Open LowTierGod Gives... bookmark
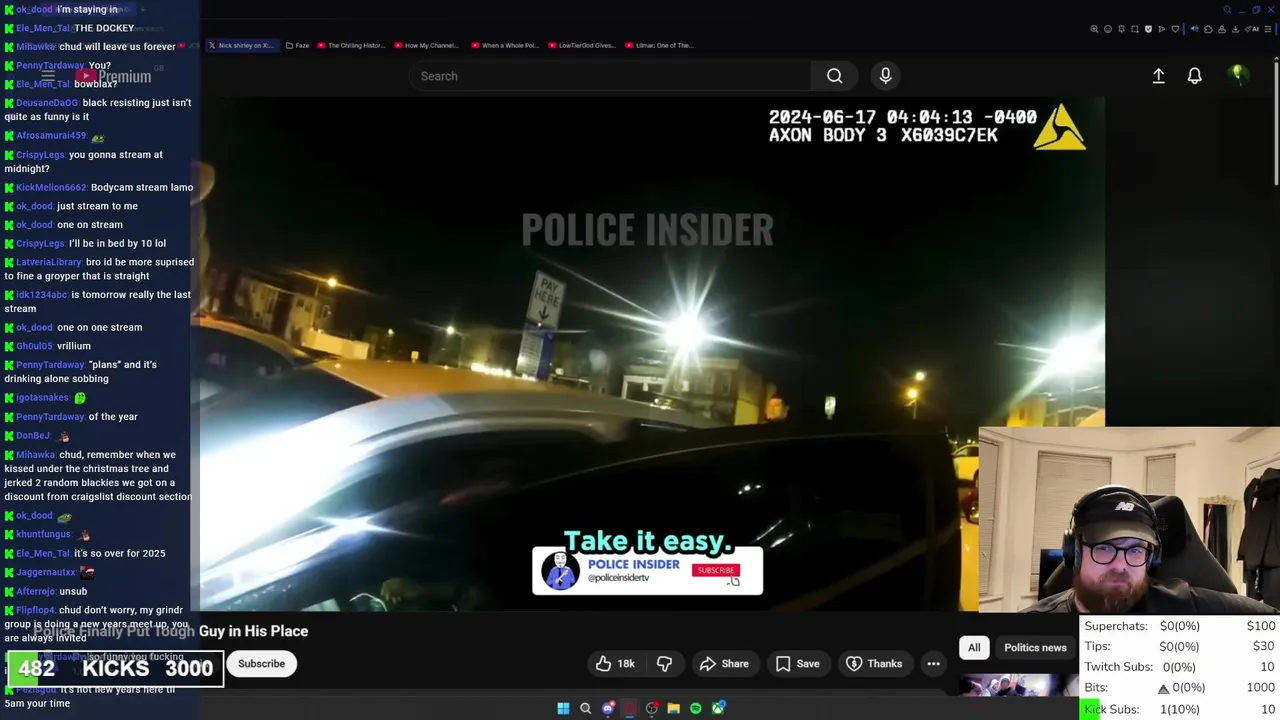The image size is (1280, 720). (x=581, y=45)
